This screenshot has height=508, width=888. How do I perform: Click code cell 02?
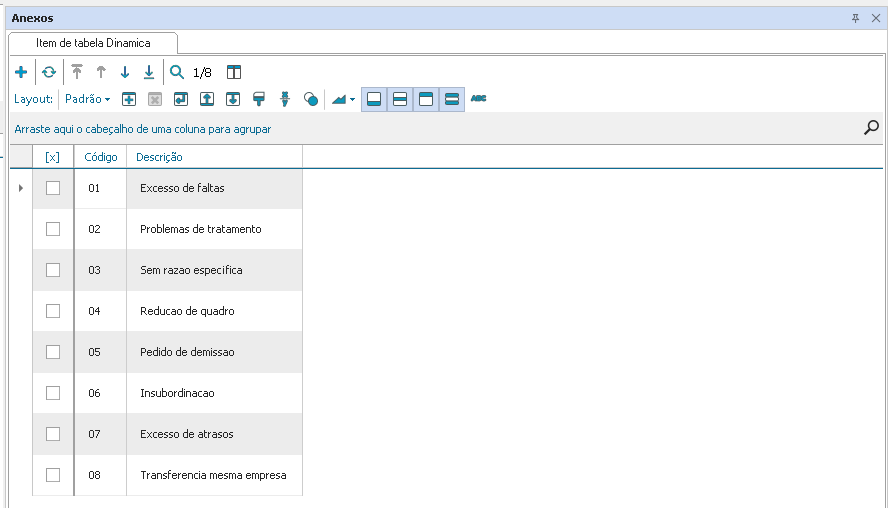100,229
